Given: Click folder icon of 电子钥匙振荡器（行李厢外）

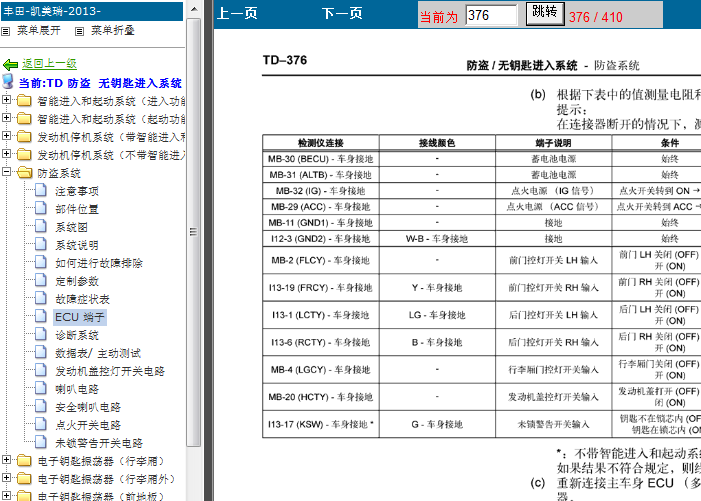Looking at the screenshot, I should [x=24, y=479].
